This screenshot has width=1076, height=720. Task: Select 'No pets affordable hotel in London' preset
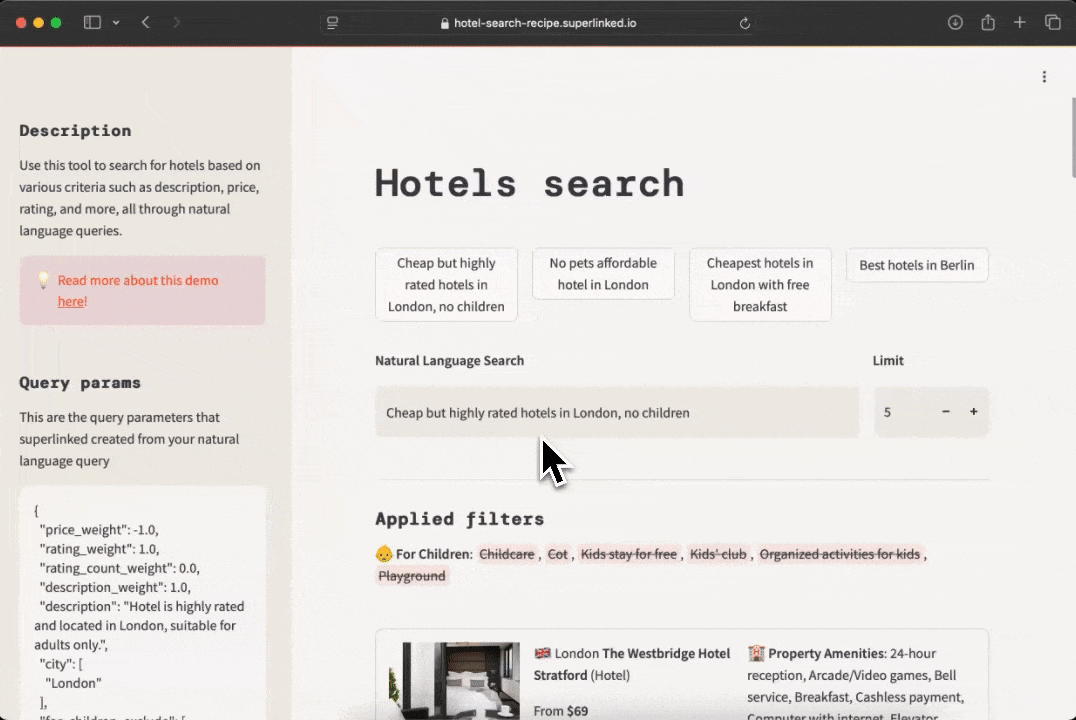coord(603,273)
